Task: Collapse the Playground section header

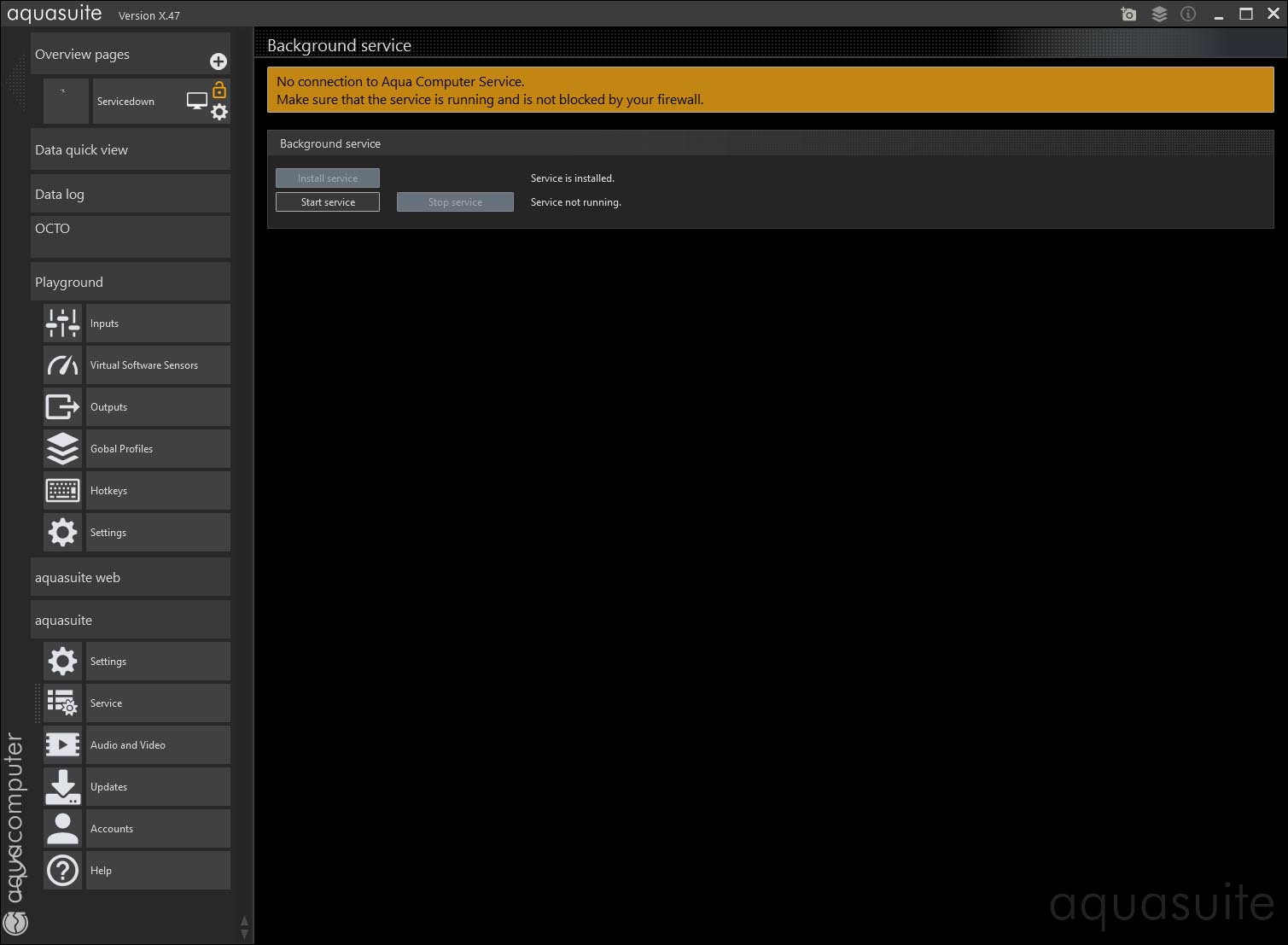Action: point(131,282)
